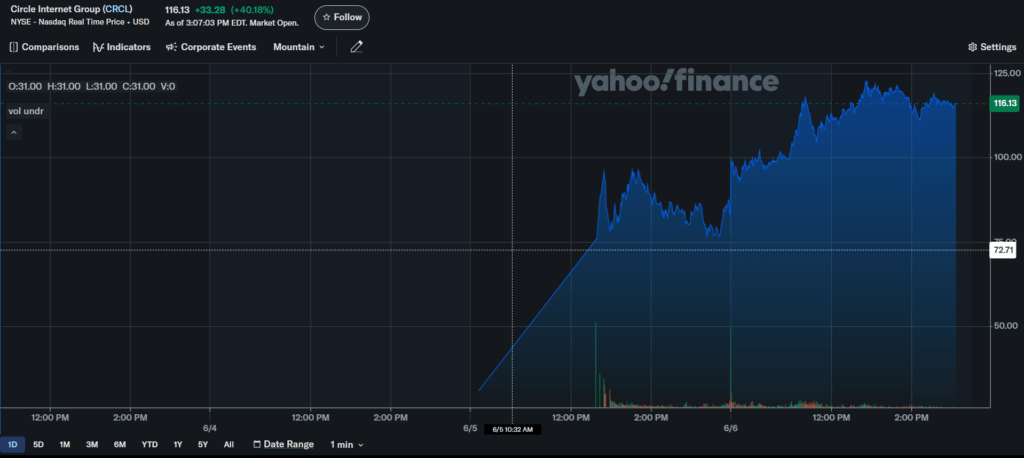Select the 1Y range tab

pyautogui.click(x=178, y=444)
